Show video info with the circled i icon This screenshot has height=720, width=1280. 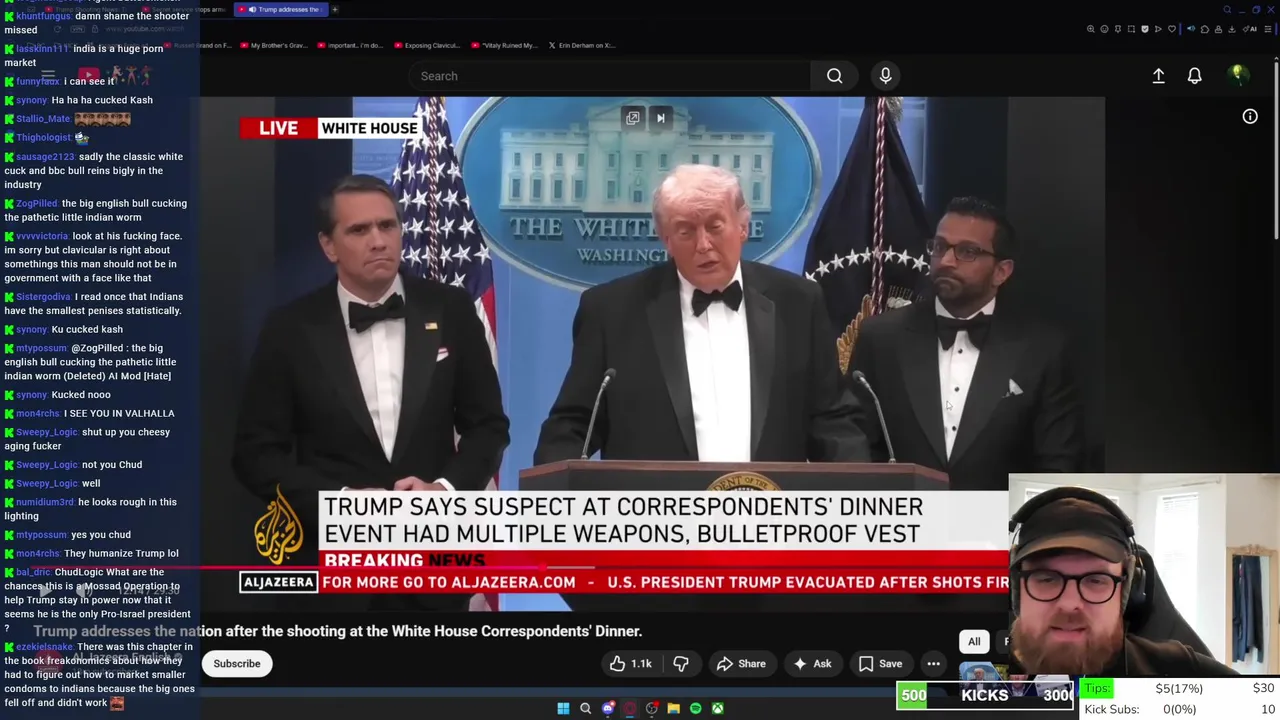pyautogui.click(x=1250, y=117)
